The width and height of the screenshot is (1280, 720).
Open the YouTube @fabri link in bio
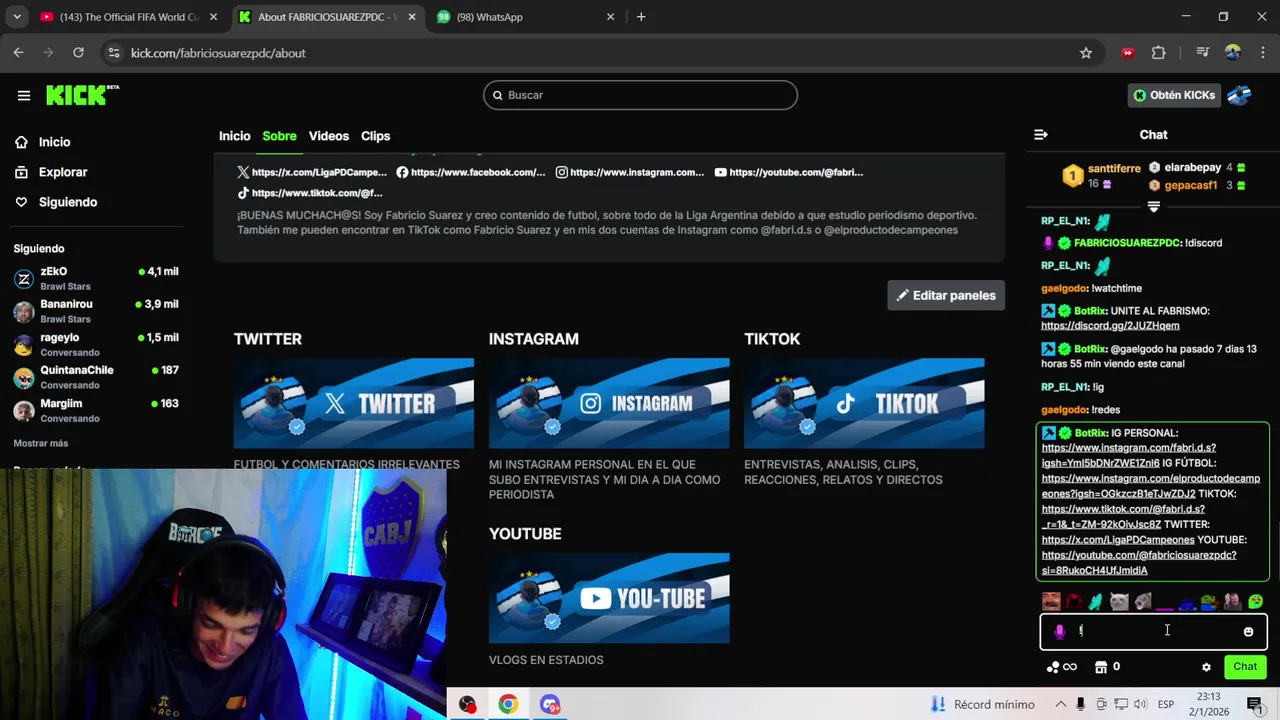789,172
